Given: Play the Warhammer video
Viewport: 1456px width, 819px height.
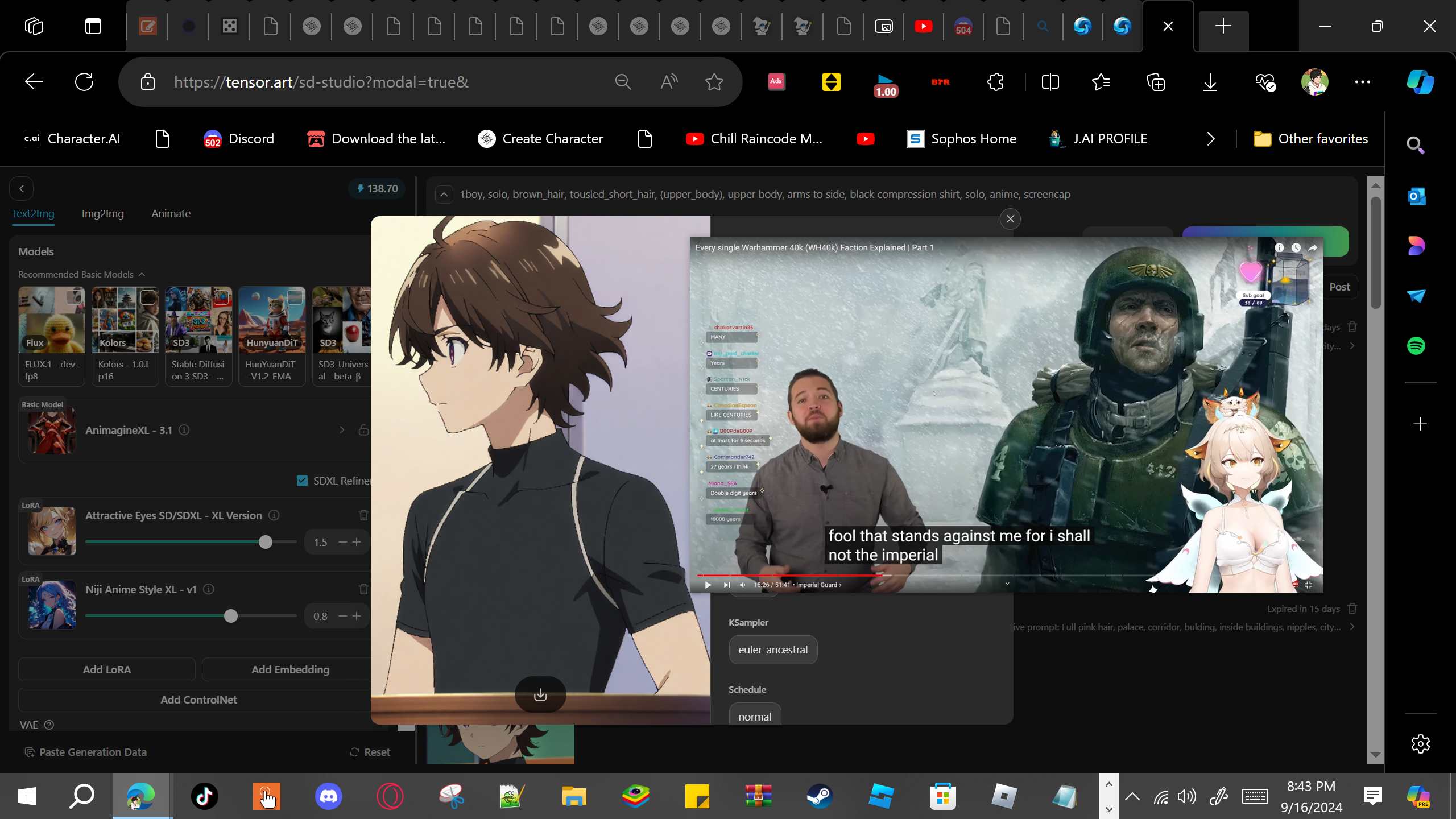Looking at the screenshot, I should coord(708,585).
